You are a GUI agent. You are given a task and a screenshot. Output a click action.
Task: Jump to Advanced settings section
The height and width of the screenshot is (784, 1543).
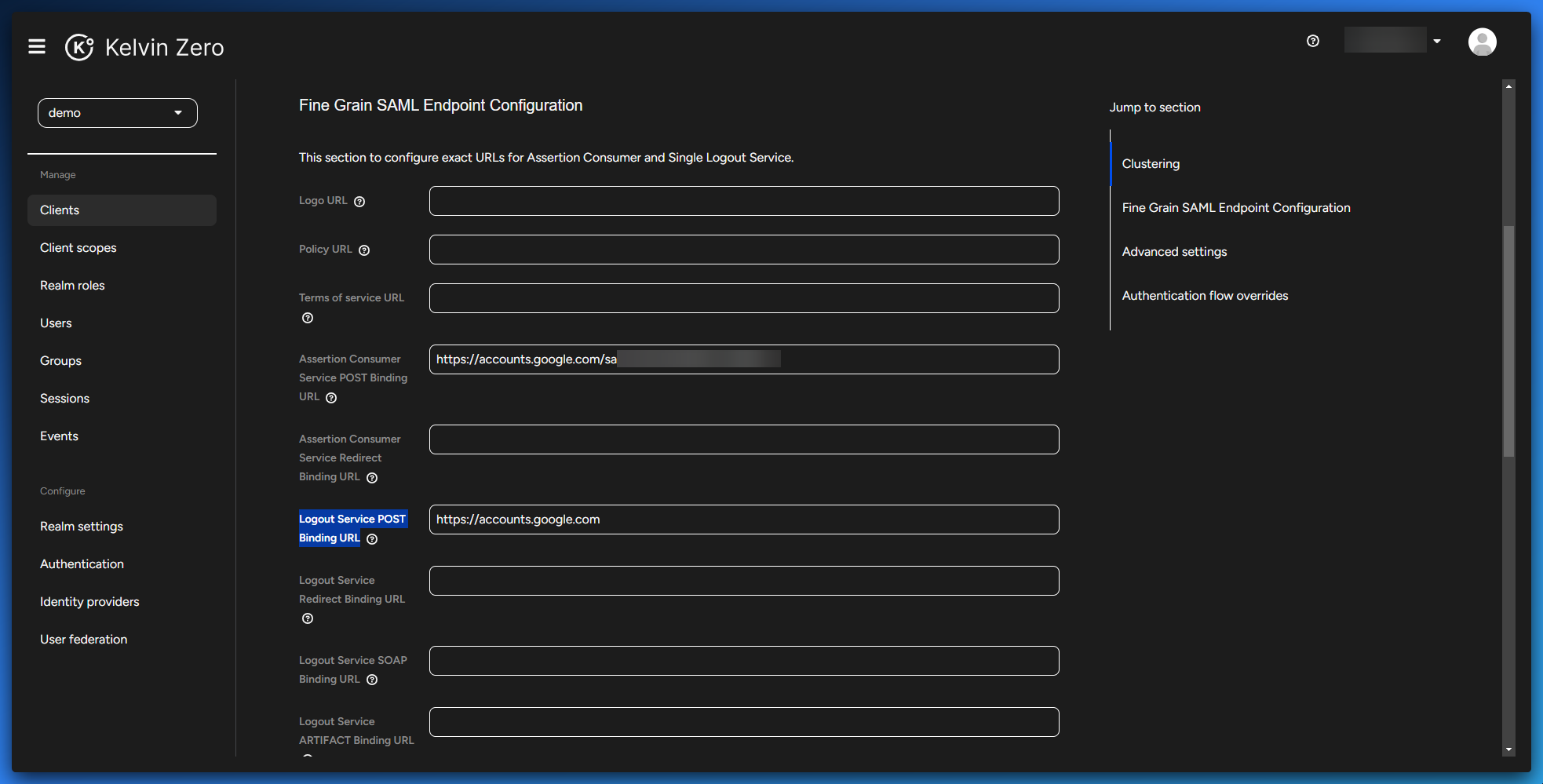(1174, 252)
